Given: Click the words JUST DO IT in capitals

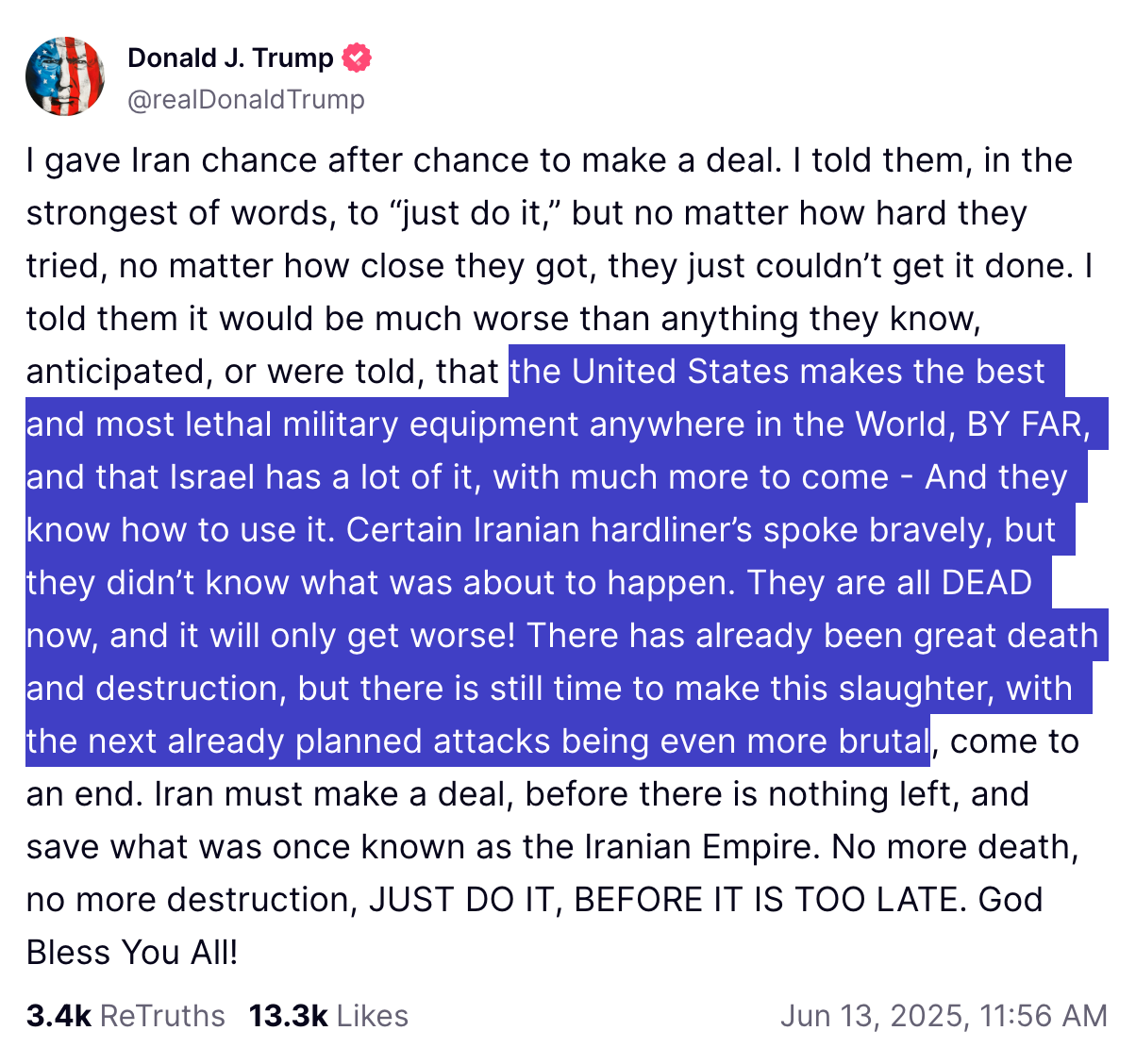Looking at the screenshot, I should [x=459, y=899].
